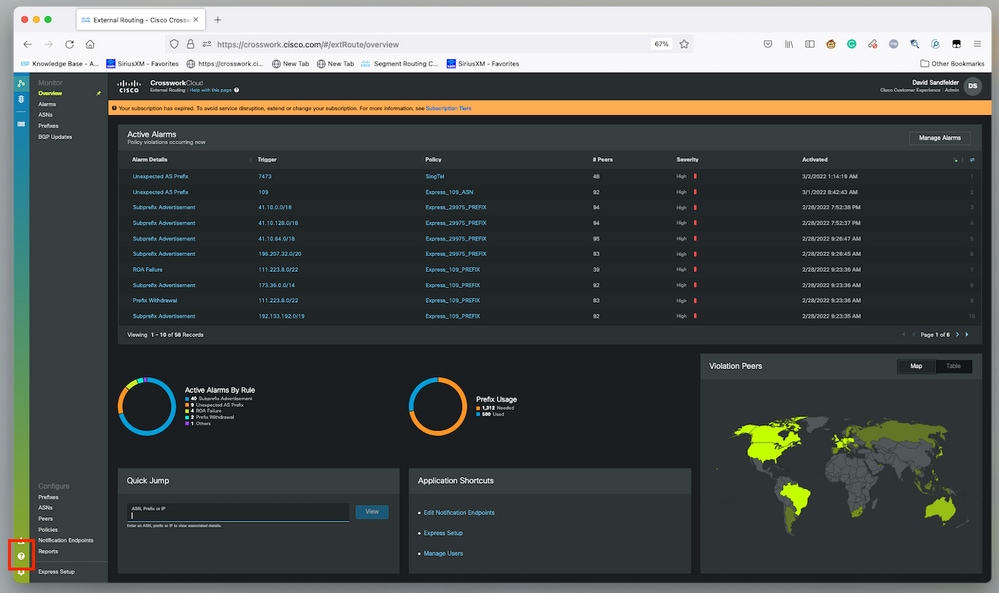
Task: Select Alarms in the Monitor menu
Action: click(x=47, y=104)
